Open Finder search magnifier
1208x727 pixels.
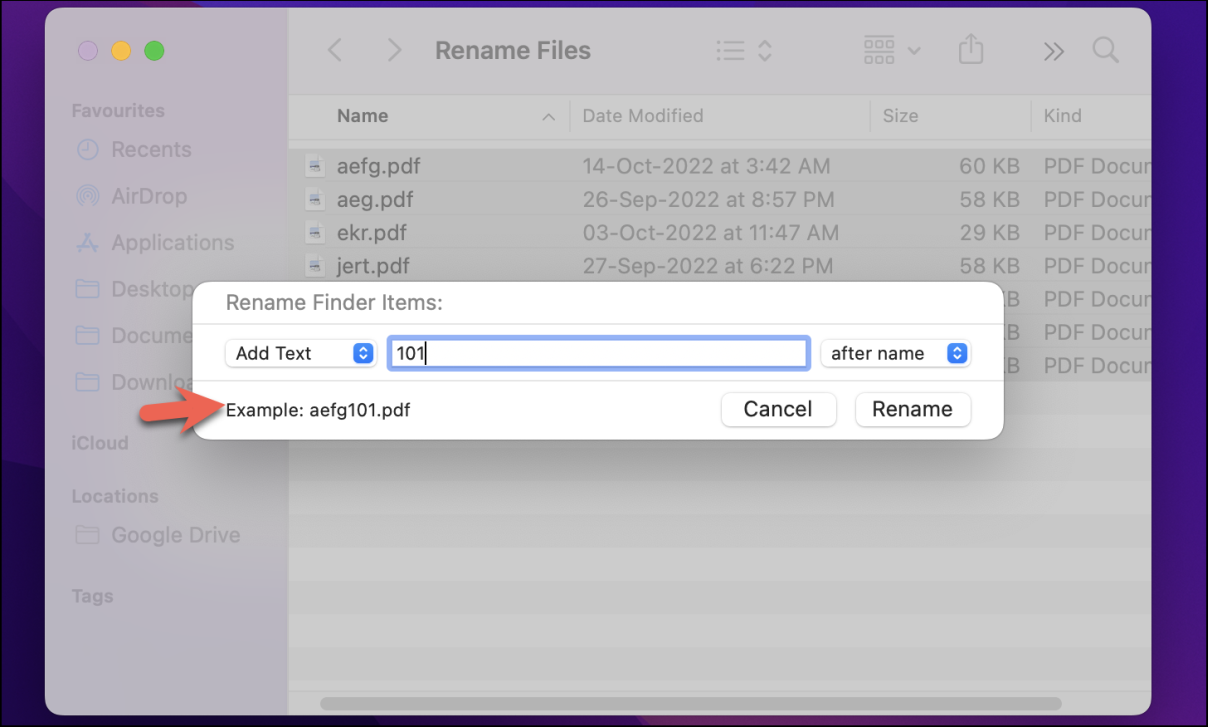[x=1105, y=50]
